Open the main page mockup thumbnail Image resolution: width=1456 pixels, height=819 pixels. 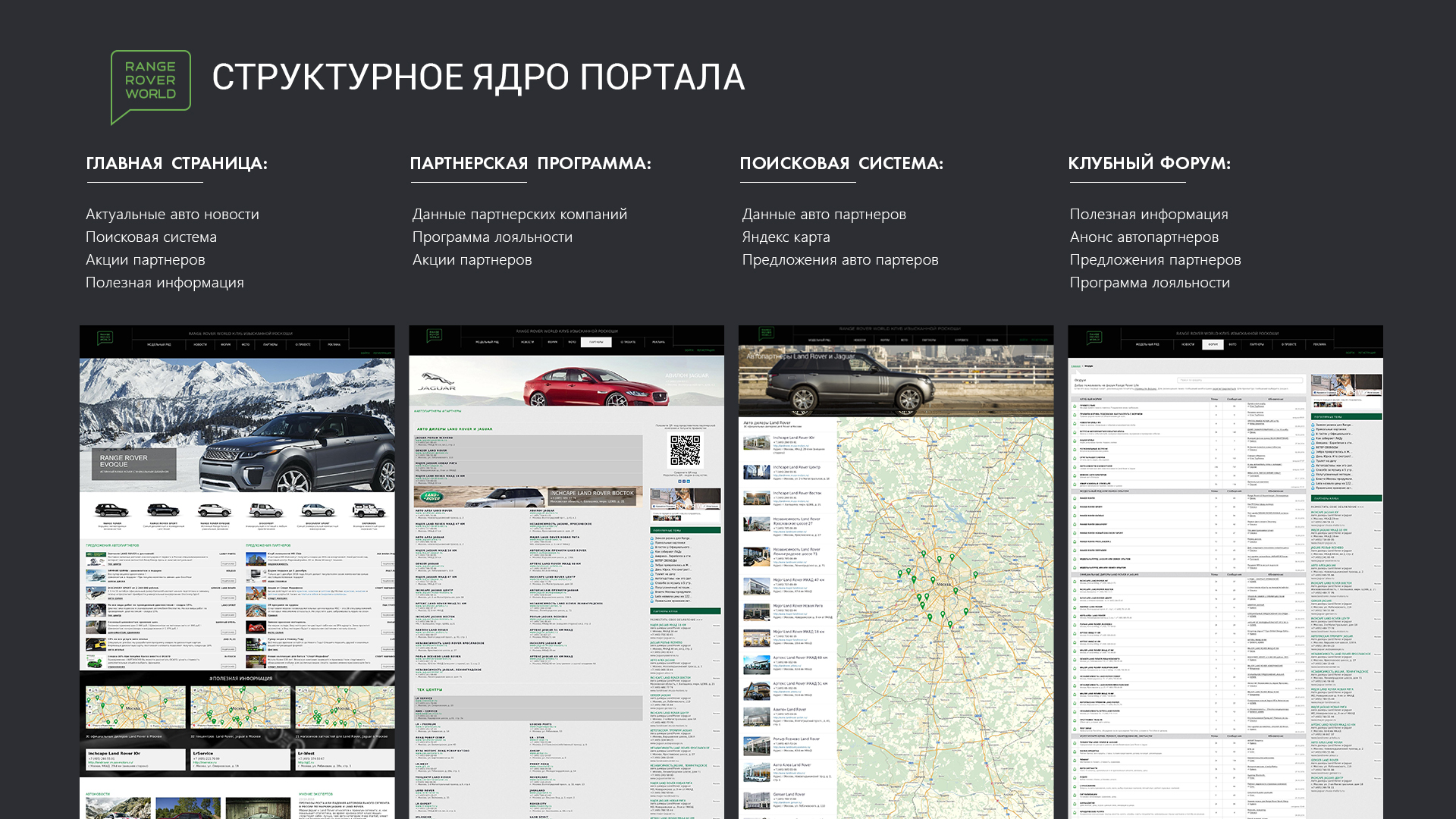pos(237,573)
